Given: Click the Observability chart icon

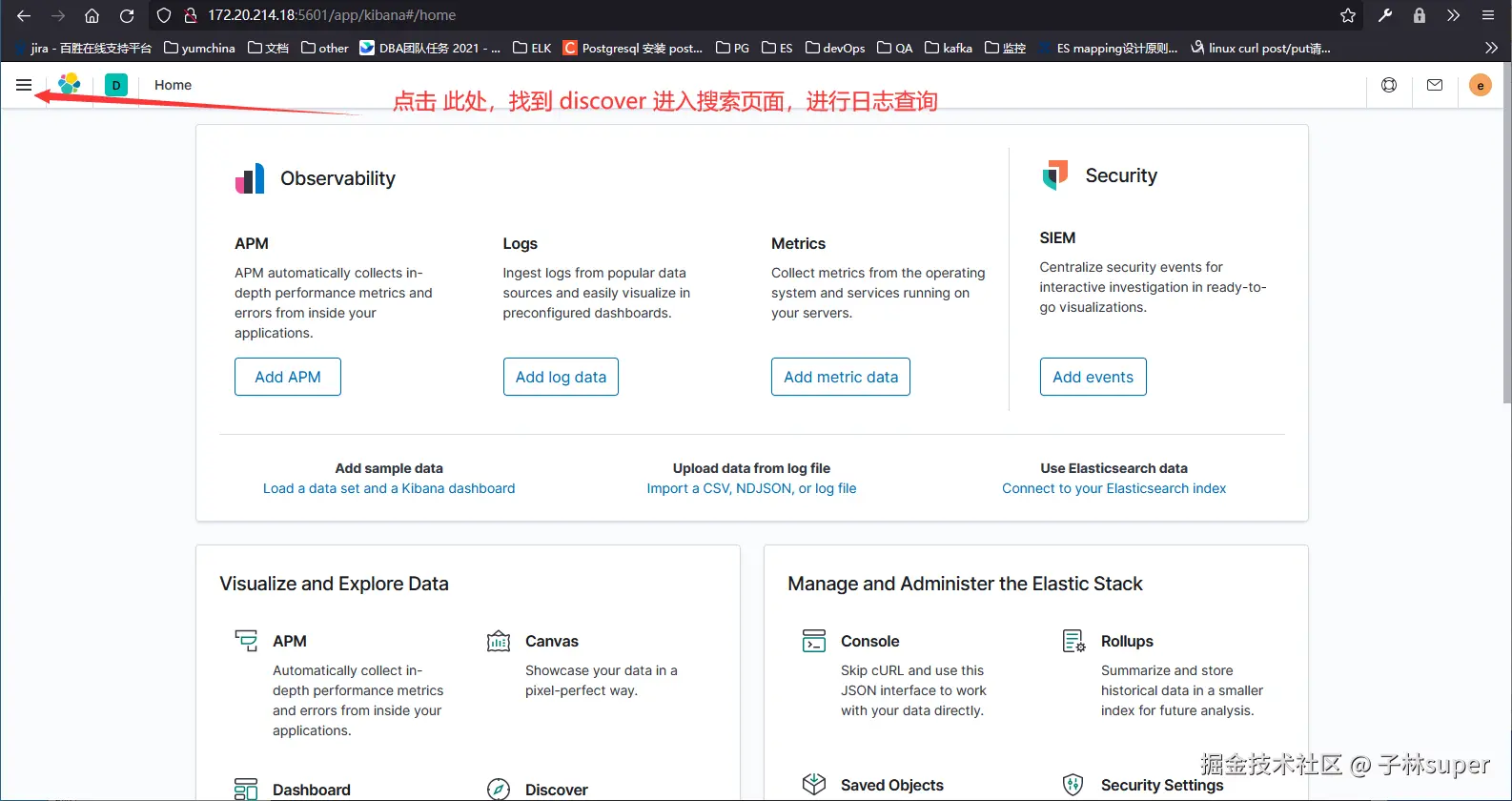Looking at the screenshot, I should pyautogui.click(x=250, y=178).
